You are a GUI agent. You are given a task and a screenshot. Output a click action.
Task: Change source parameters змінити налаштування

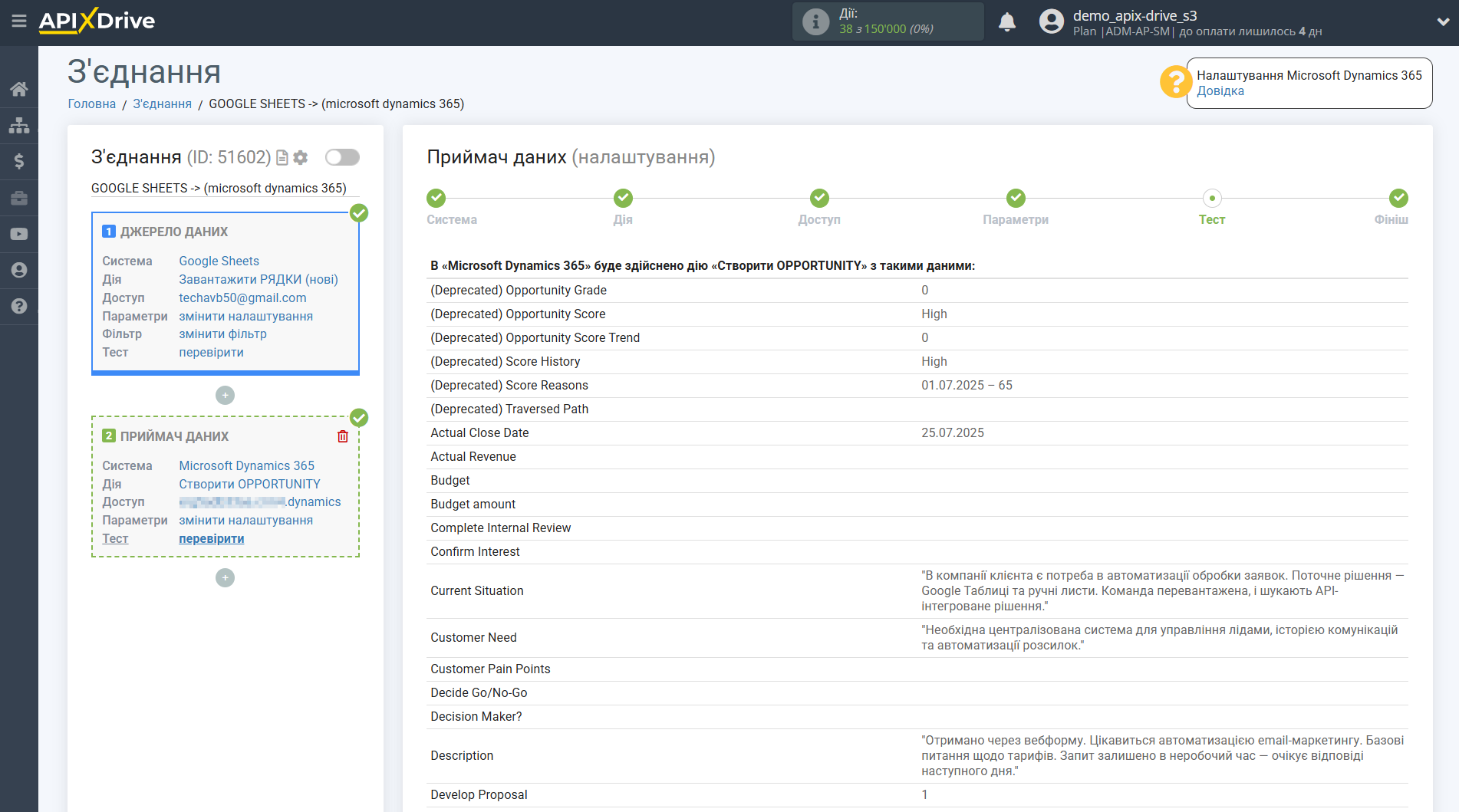[x=245, y=316]
